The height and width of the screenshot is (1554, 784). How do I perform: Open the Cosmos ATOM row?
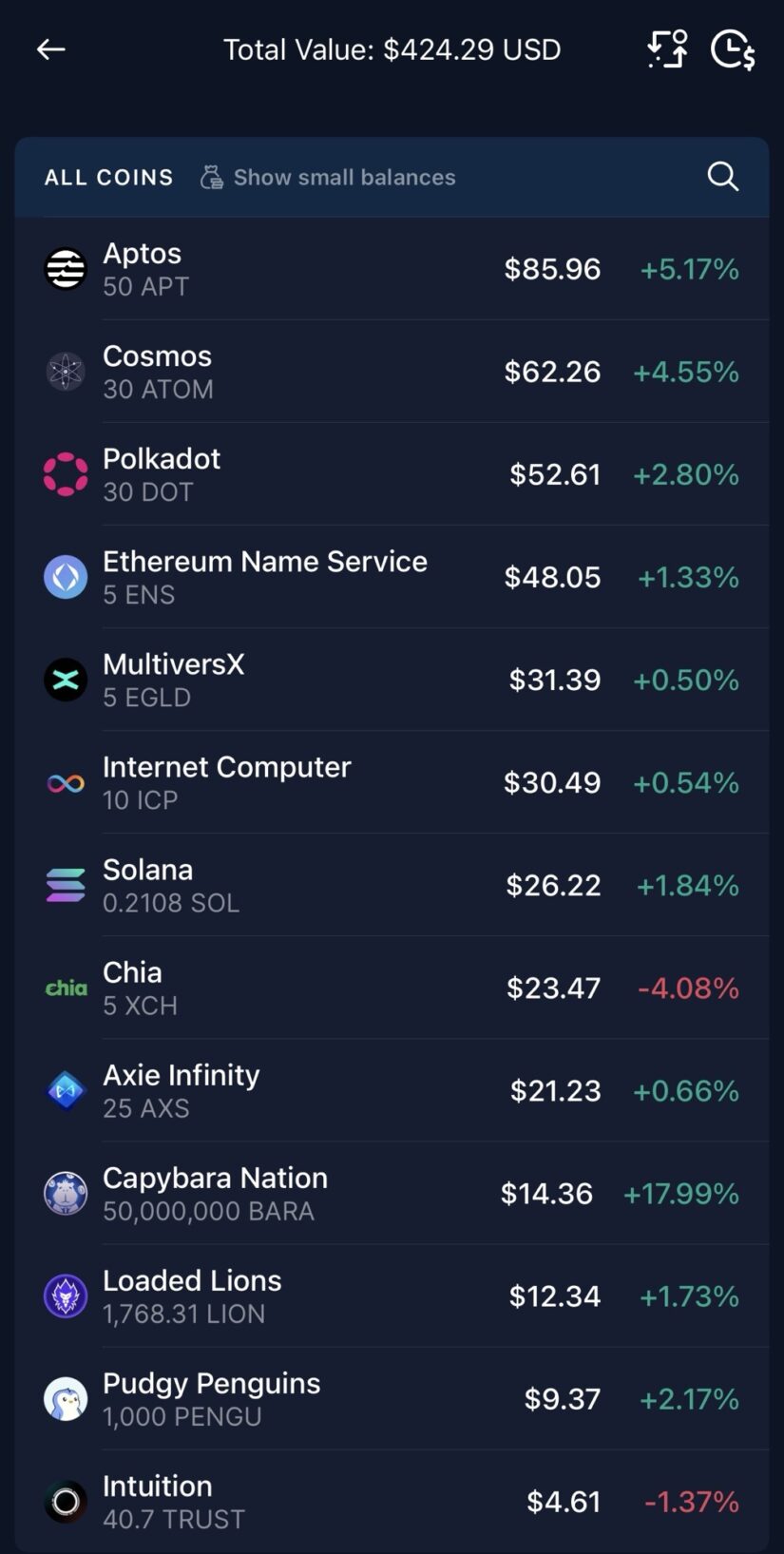[x=380, y=372]
